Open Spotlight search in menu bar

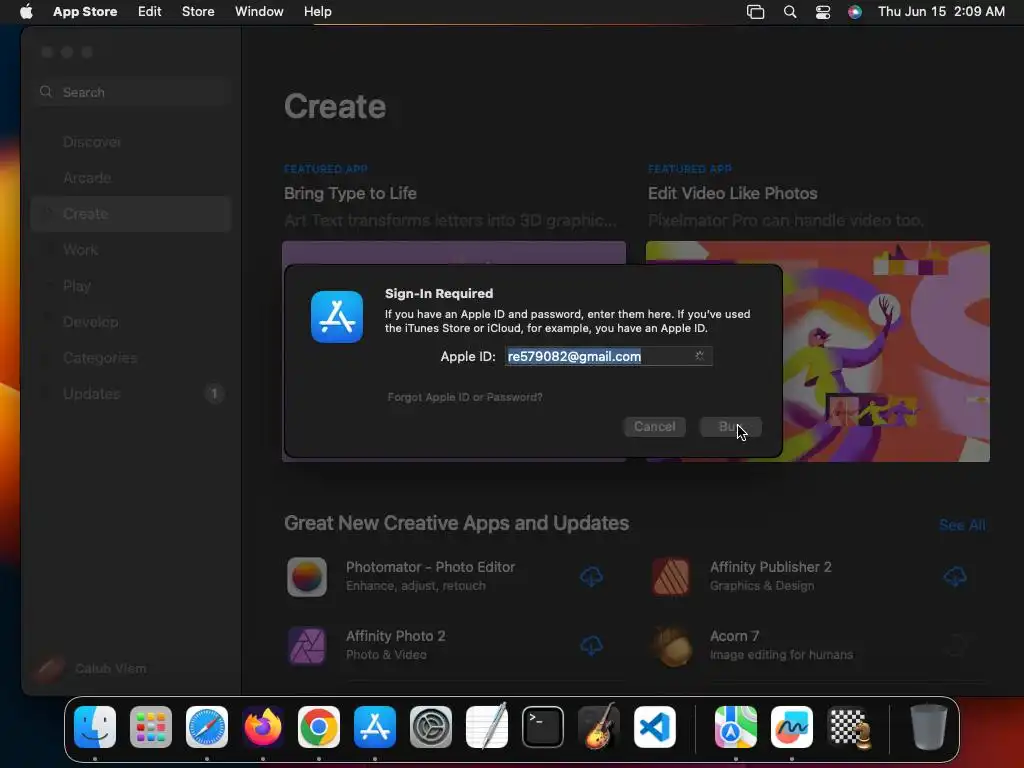tap(790, 12)
